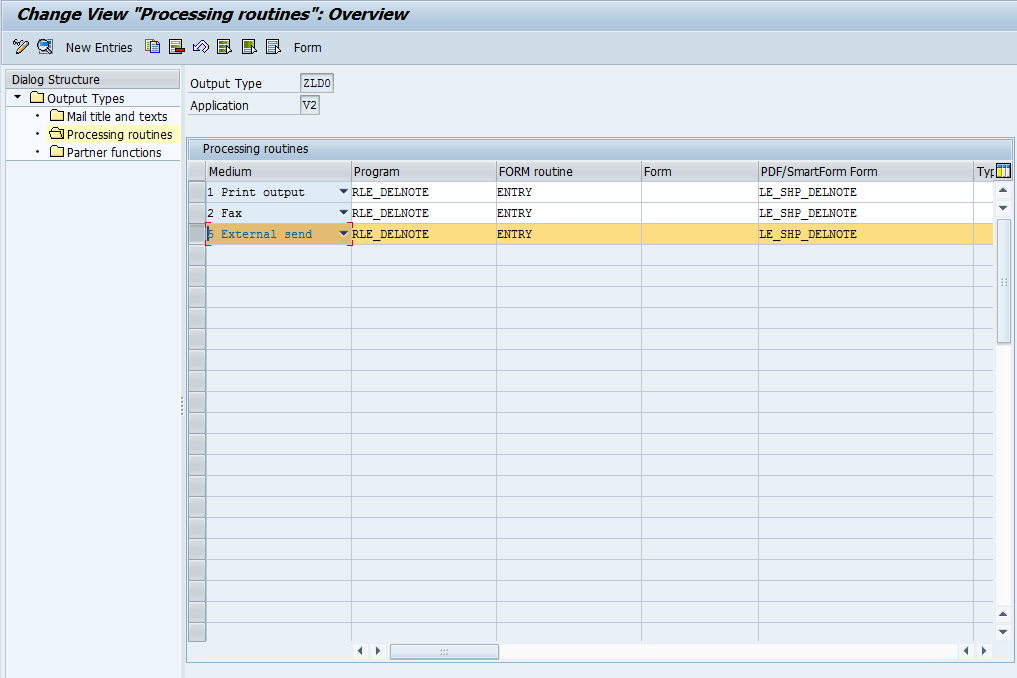This screenshot has height=678, width=1017.
Task: Collapse the Output Types tree node
Action: click(18, 97)
